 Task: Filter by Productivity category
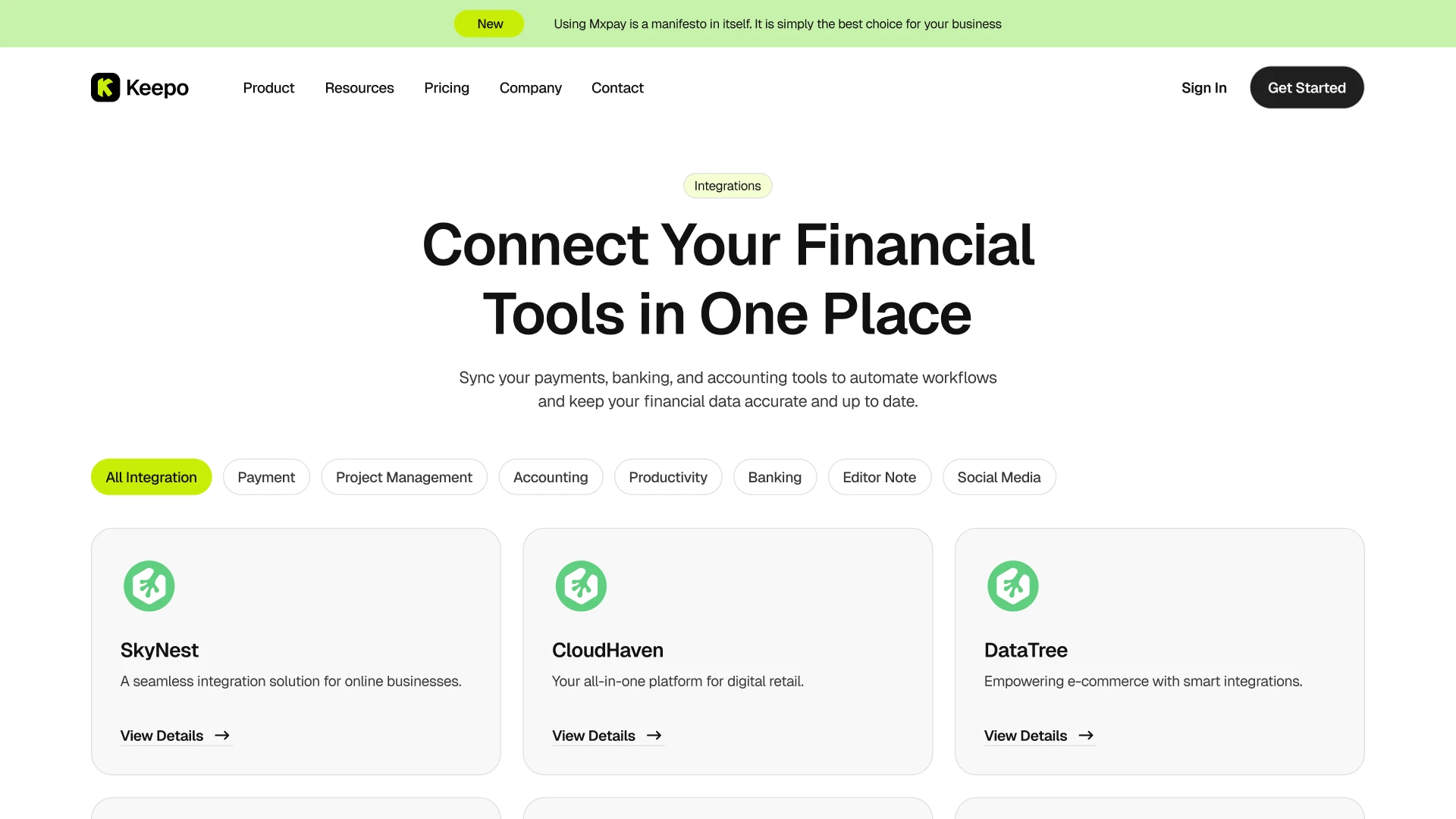click(x=668, y=477)
